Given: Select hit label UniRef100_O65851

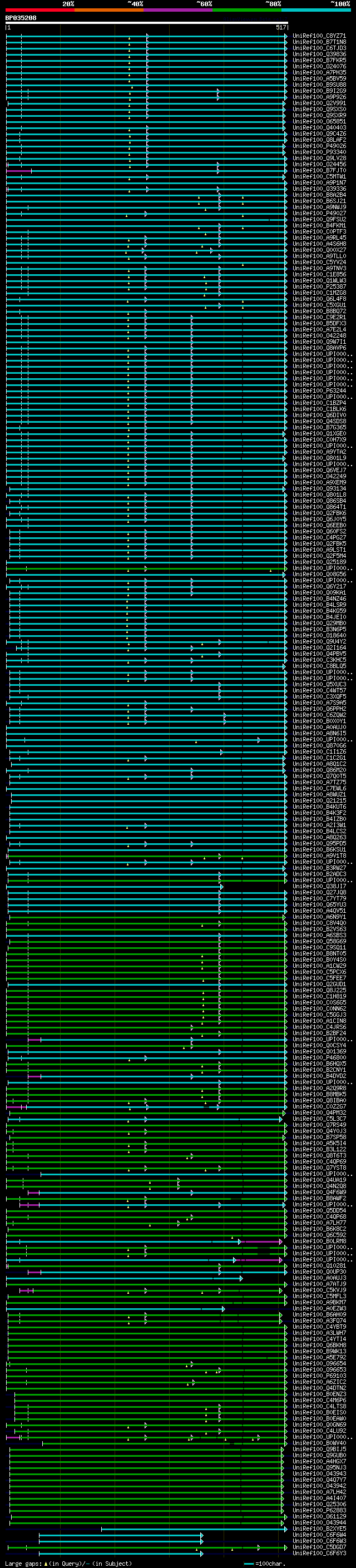Looking at the screenshot, I should click(319, 122).
